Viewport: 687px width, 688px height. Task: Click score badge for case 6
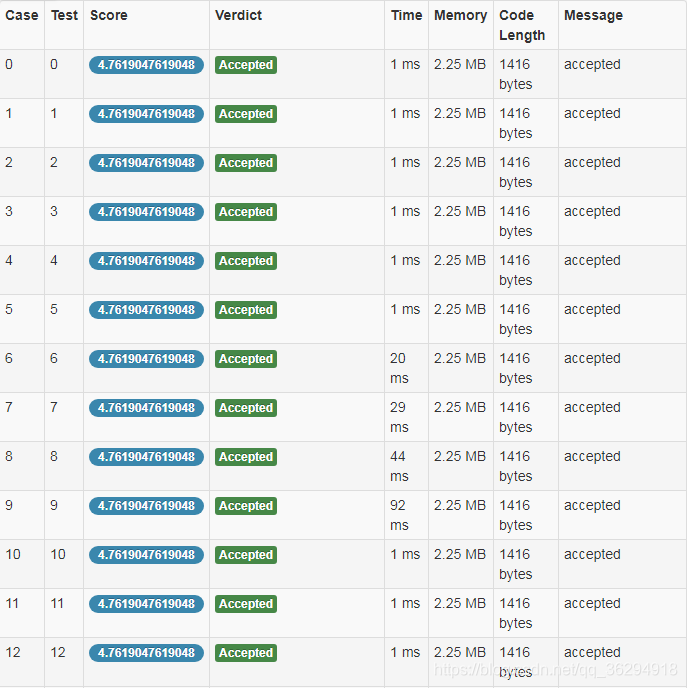(x=146, y=359)
